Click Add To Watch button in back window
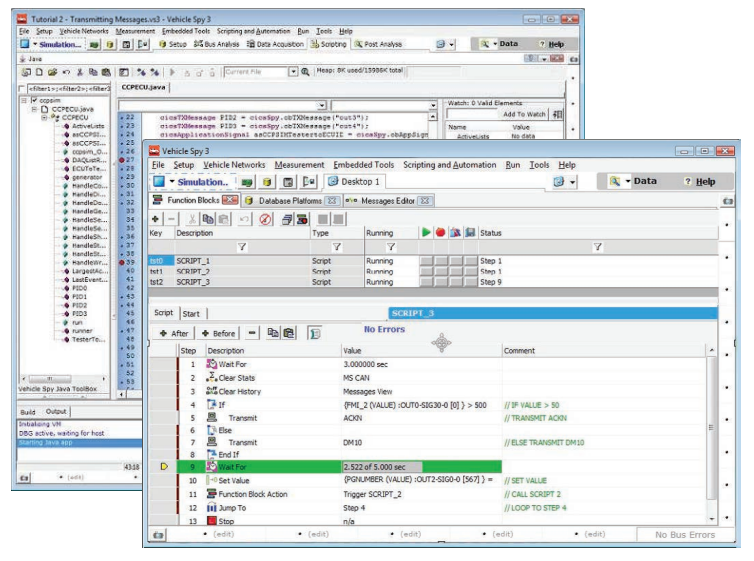 524,114
